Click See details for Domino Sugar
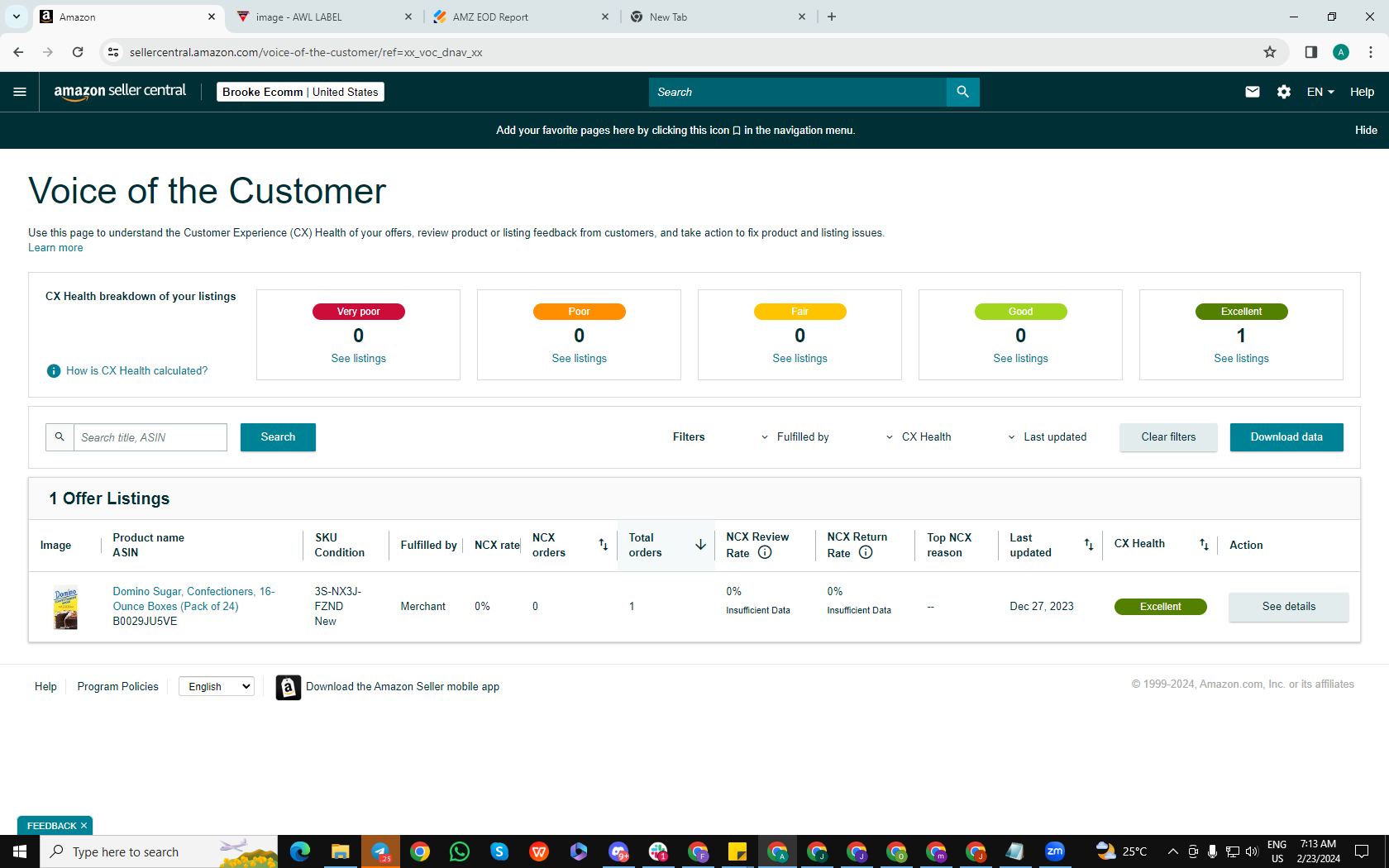This screenshot has height=868, width=1389. [1288, 607]
